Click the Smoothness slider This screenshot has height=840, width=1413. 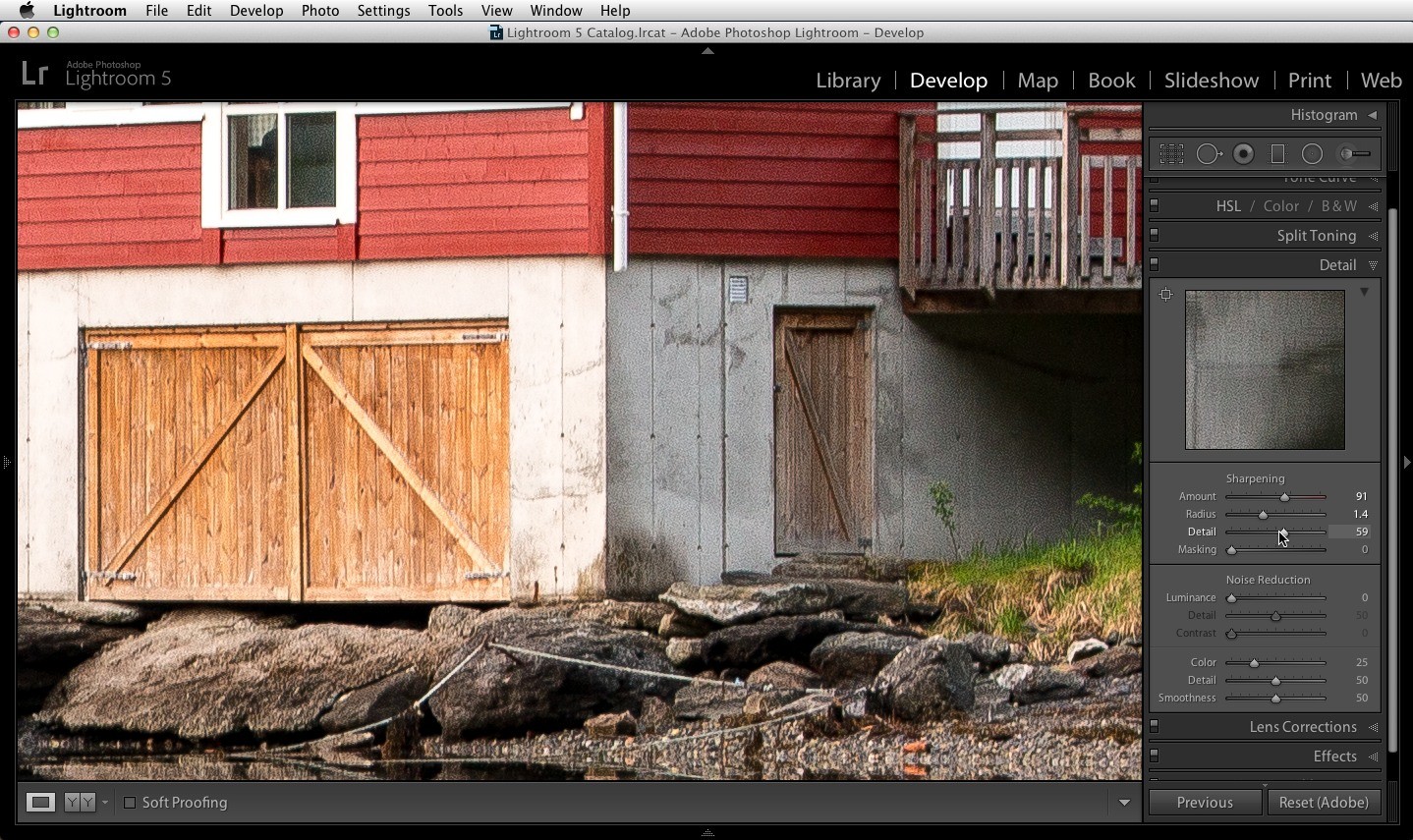point(1275,699)
